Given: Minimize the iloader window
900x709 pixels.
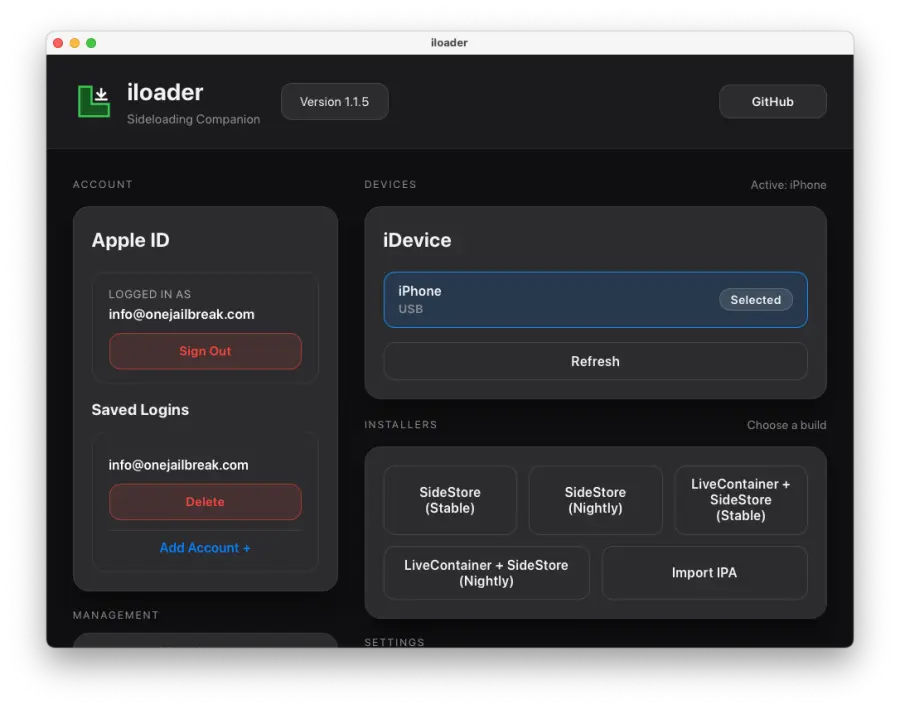Looking at the screenshot, I should [75, 43].
